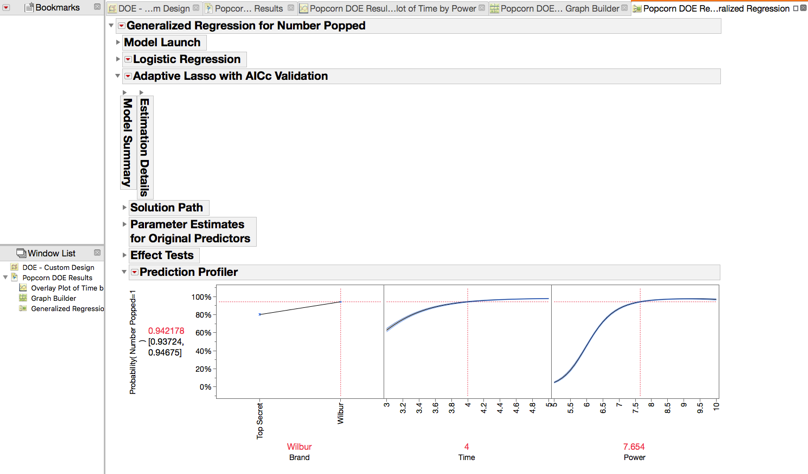Open the Prediction Profiler red triangle menu
808x474 pixels.
tap(134, 272)
